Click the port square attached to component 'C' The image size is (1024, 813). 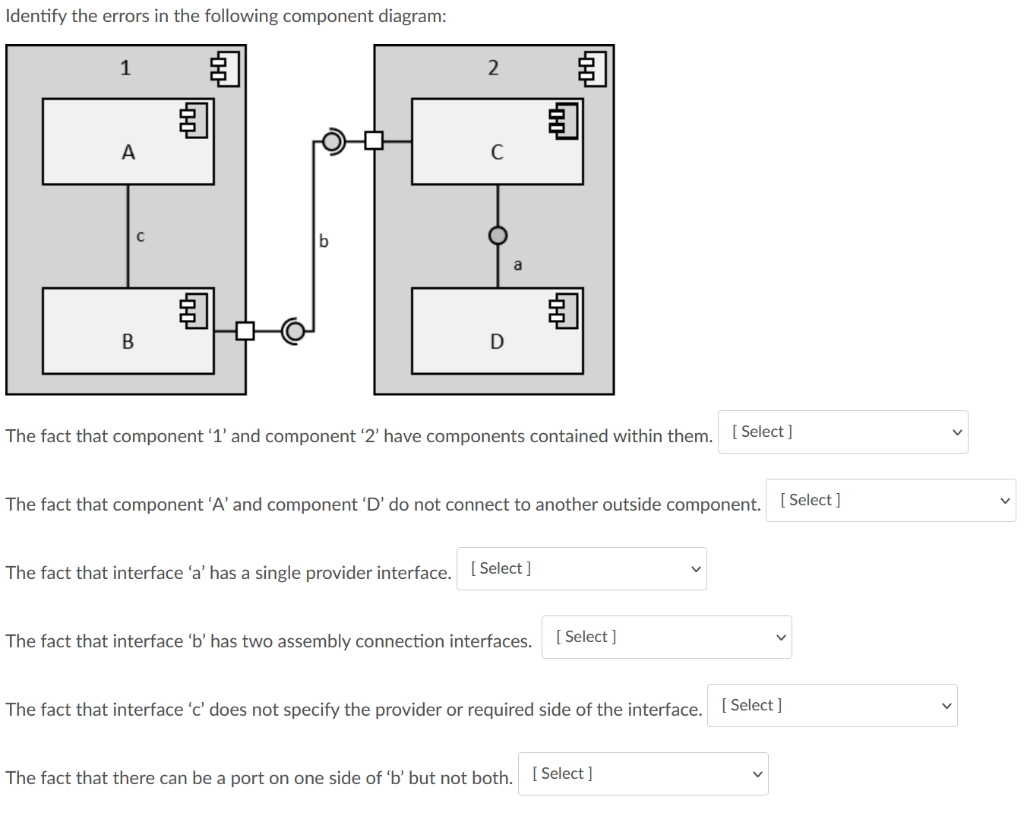(x=375, y=141)
